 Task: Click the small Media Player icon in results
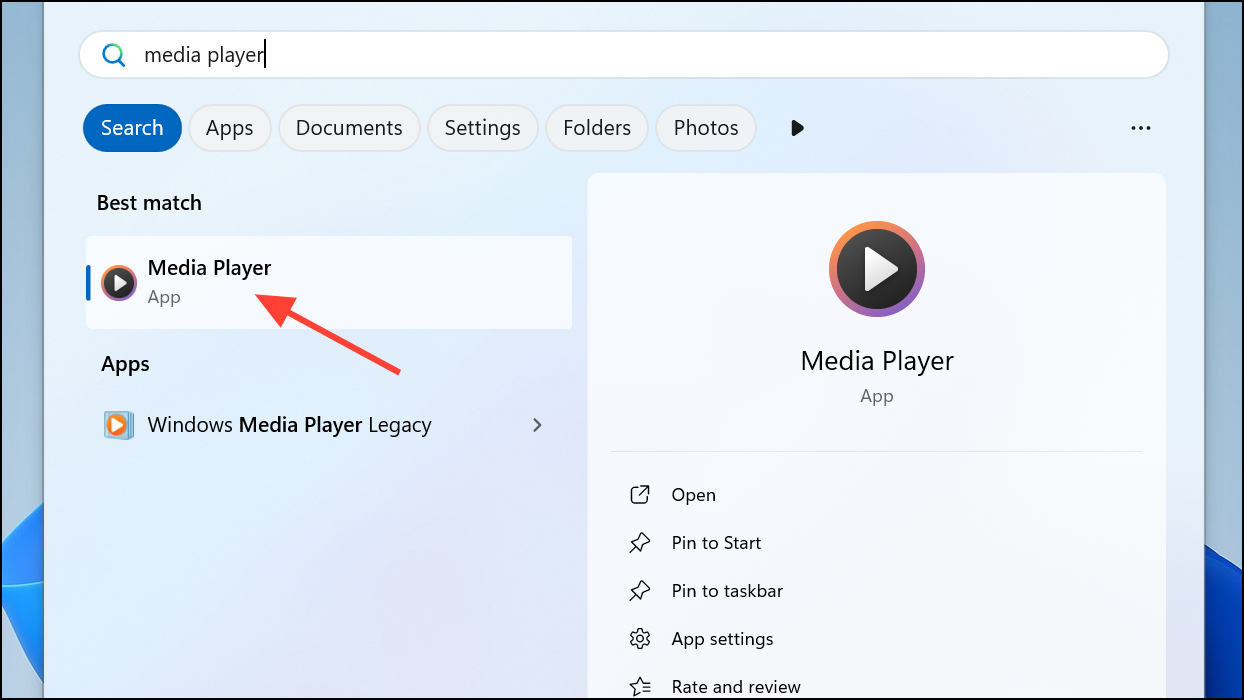click(119, 283)
